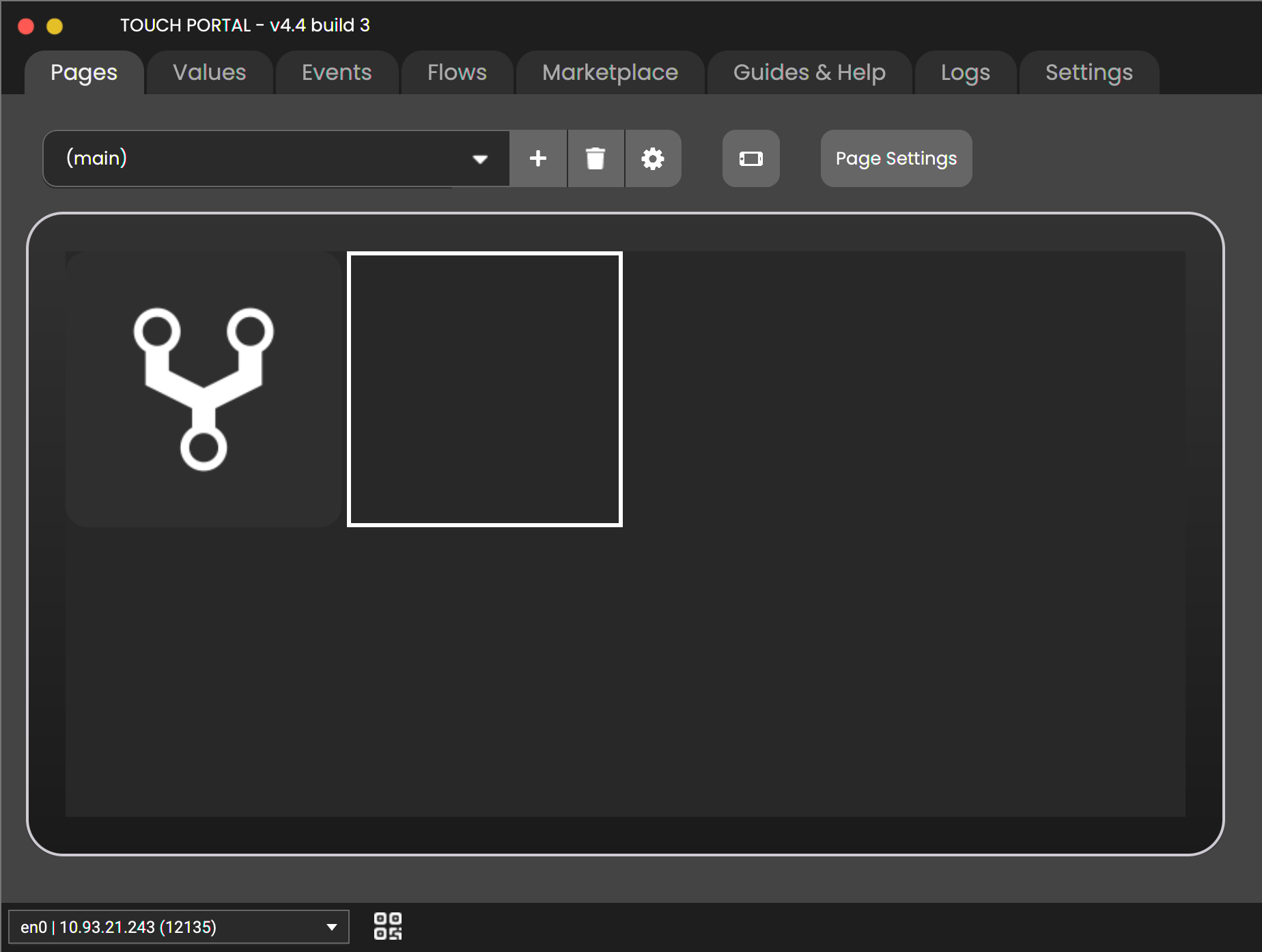The image size is (1262, 952).
Task: Open page options gear icon
Action: coord(653,158)
